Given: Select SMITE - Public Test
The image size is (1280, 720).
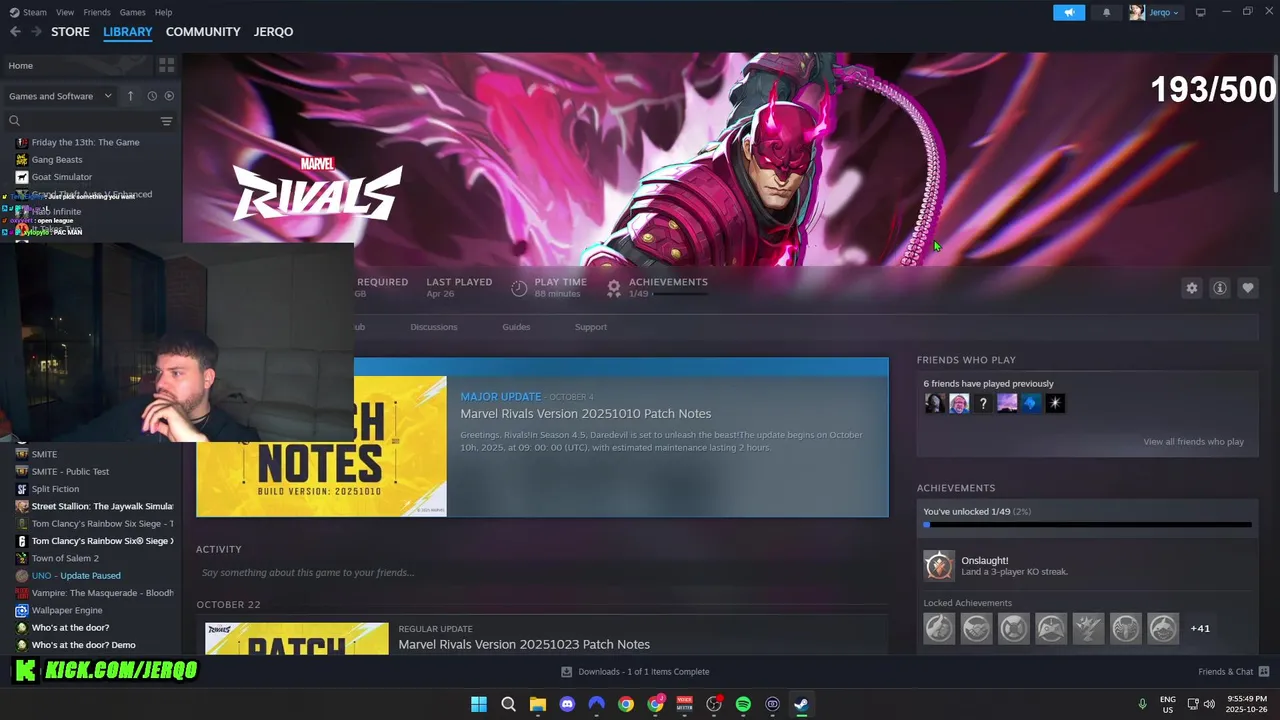Looking at the screenshot, I should pos(70,471).
